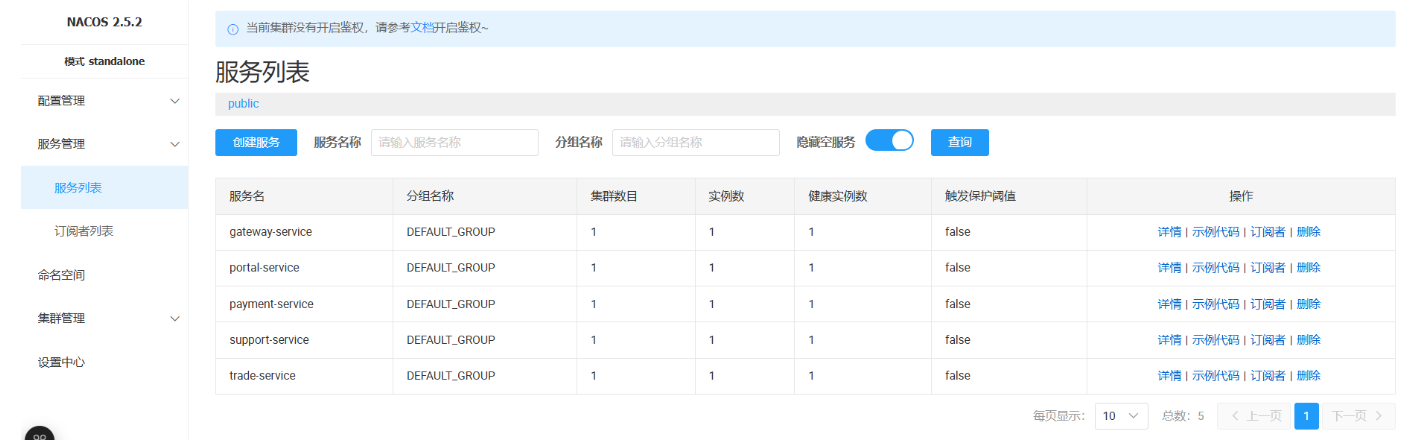The width and height of the screenshot is (1410, 440).
Task: Expand the 集群管理 menu chevron
Action: click(x=175, y=318)
